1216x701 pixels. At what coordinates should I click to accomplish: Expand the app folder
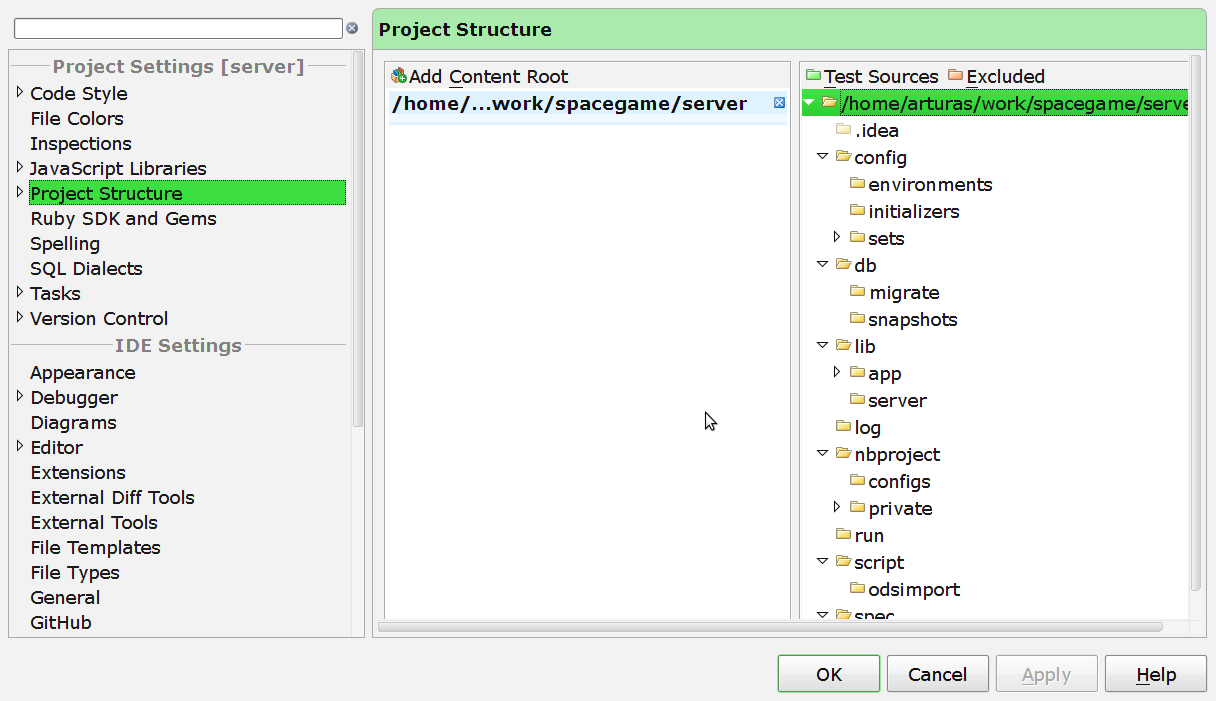(x=837, y=372)
